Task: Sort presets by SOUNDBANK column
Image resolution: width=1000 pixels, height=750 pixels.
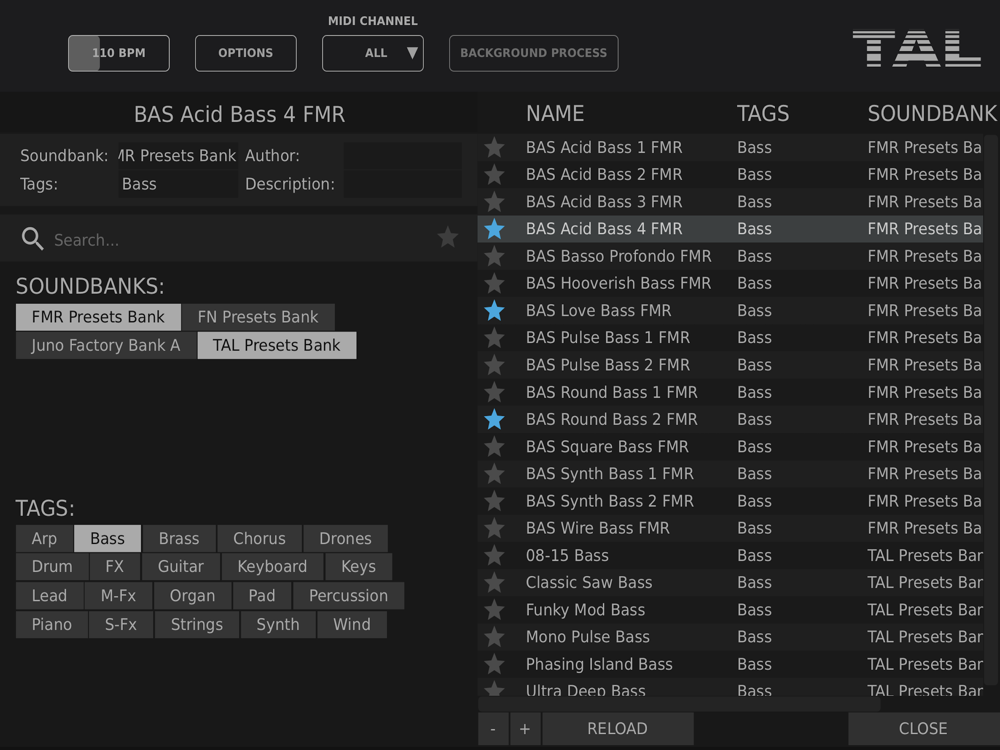Action: [932, 114]
